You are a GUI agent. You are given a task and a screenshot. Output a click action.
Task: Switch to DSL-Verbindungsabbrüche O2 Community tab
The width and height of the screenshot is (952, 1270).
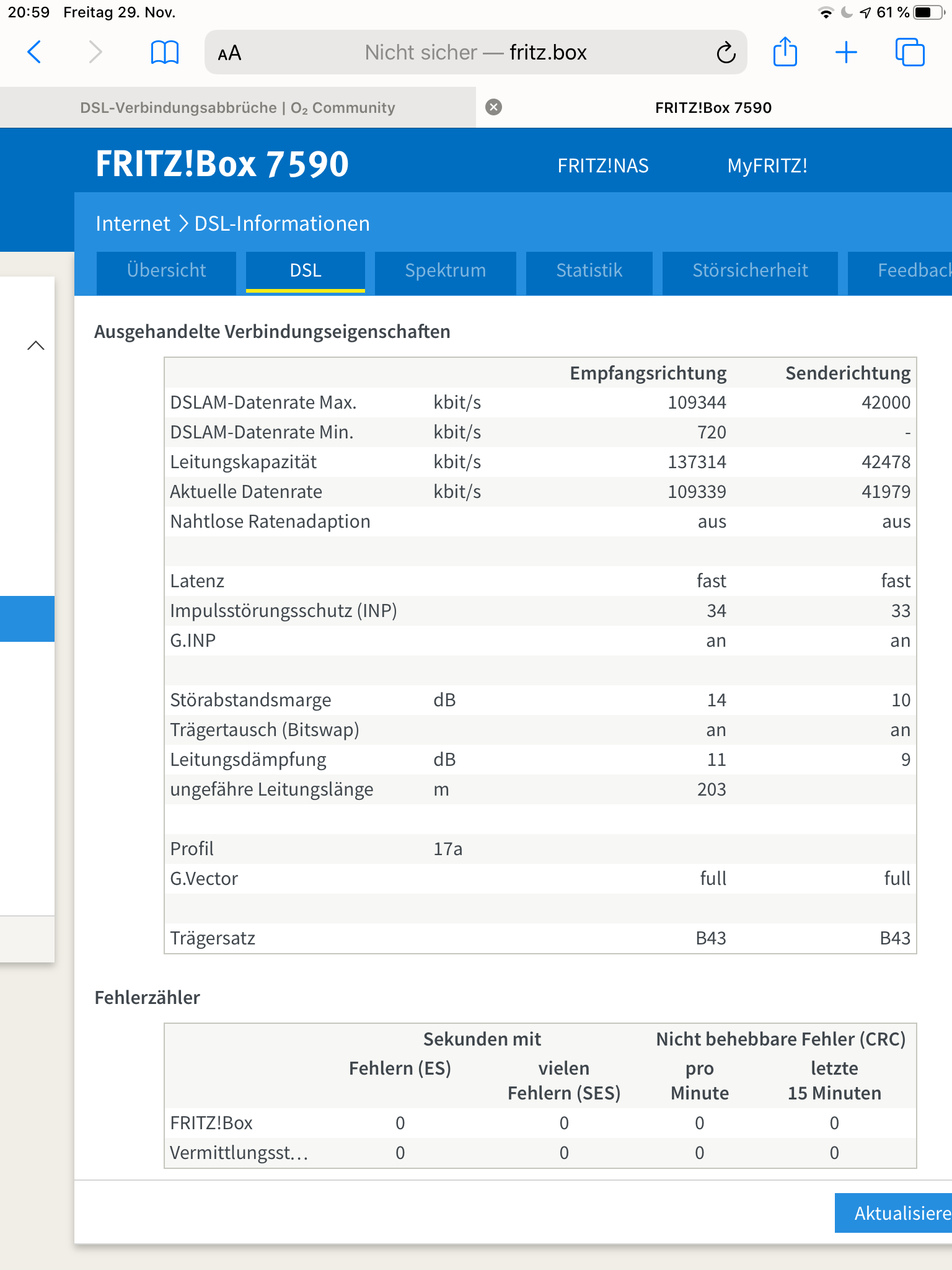tap(237, 107)
